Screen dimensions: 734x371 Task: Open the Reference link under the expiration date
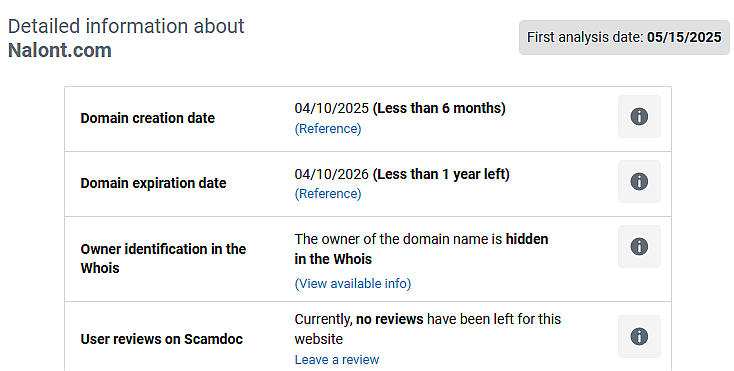[328, 194]
